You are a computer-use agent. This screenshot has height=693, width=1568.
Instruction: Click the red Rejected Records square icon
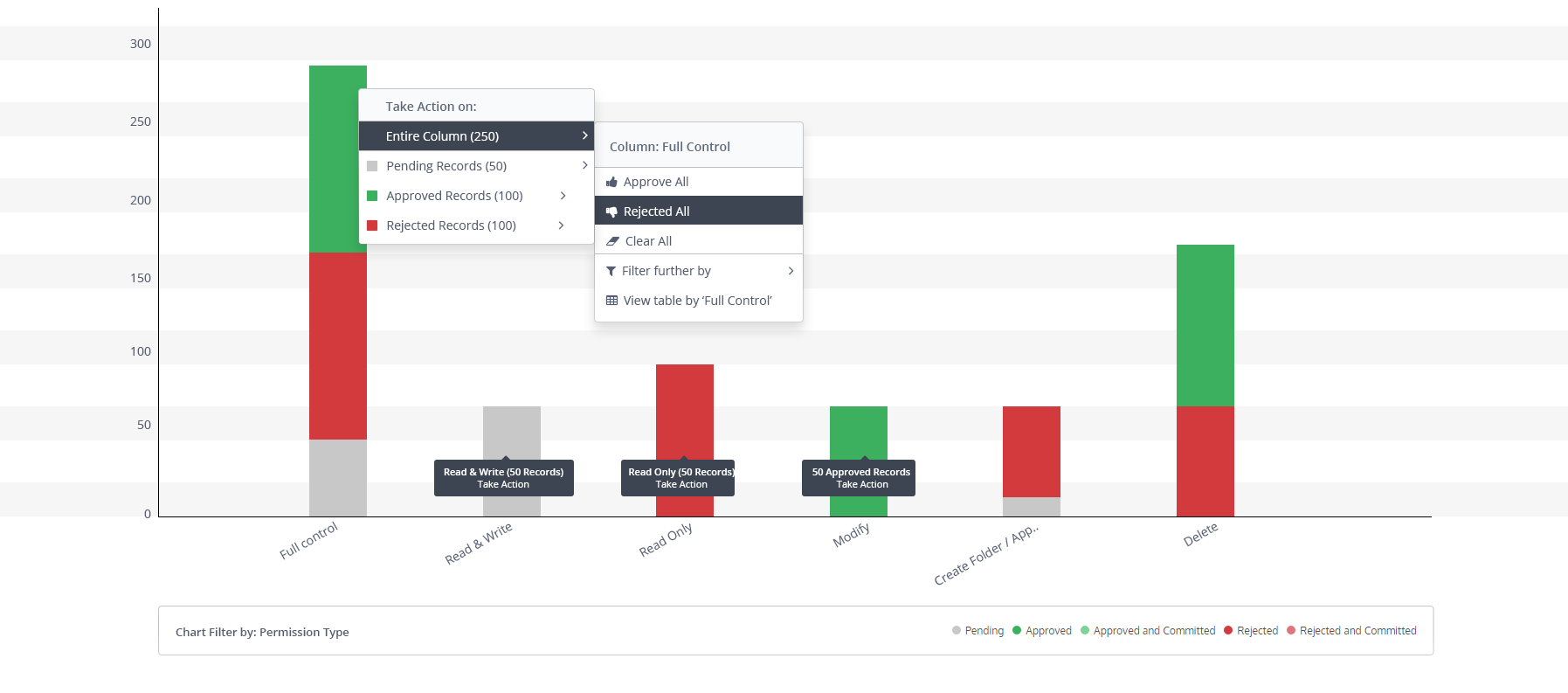coord(372,225)
